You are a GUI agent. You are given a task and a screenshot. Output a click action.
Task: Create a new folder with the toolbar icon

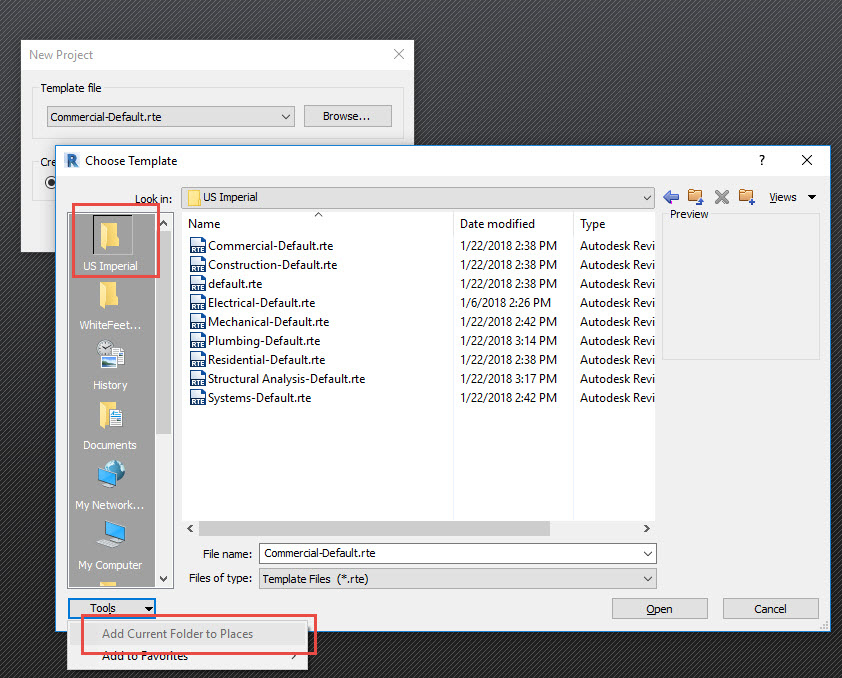[747, 196]
